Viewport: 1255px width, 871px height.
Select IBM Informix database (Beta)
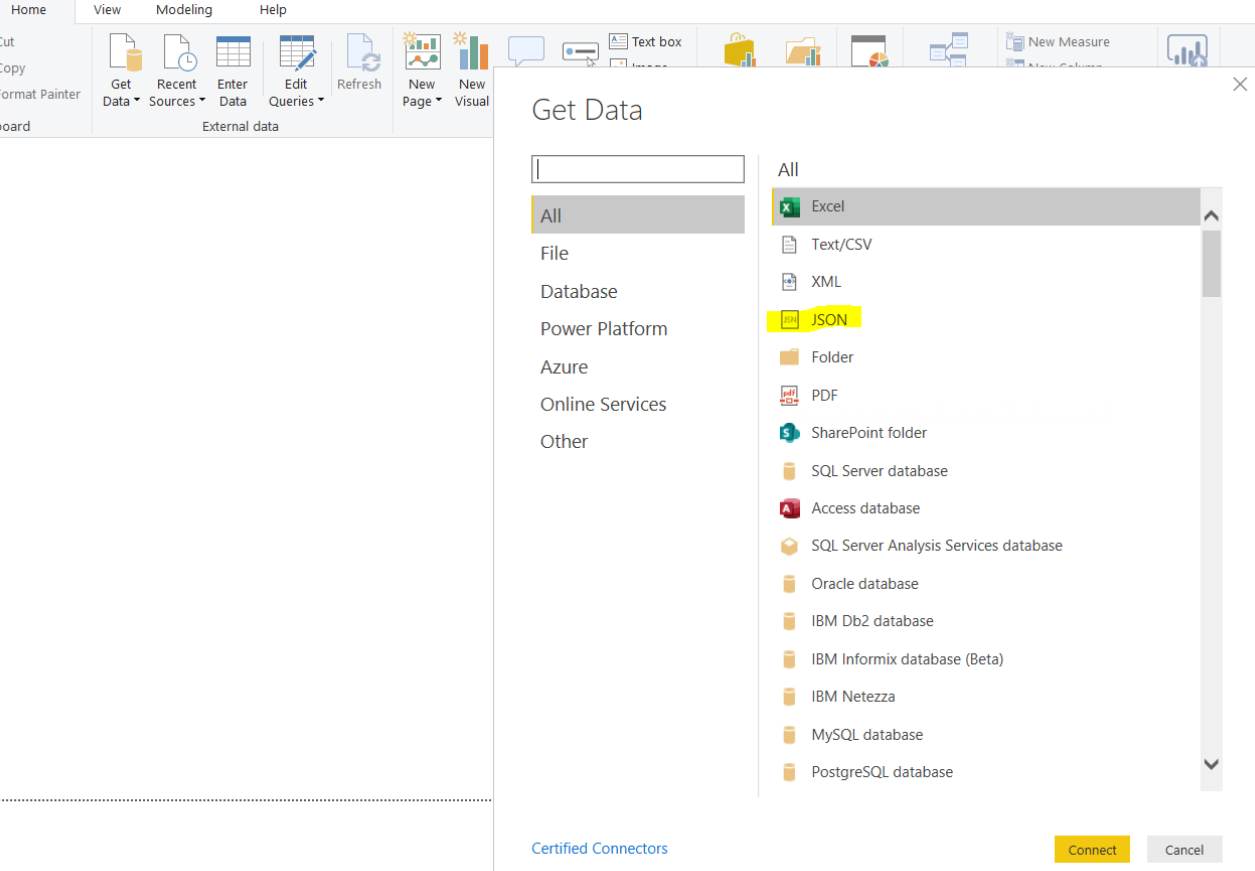(x=985, y=659)
